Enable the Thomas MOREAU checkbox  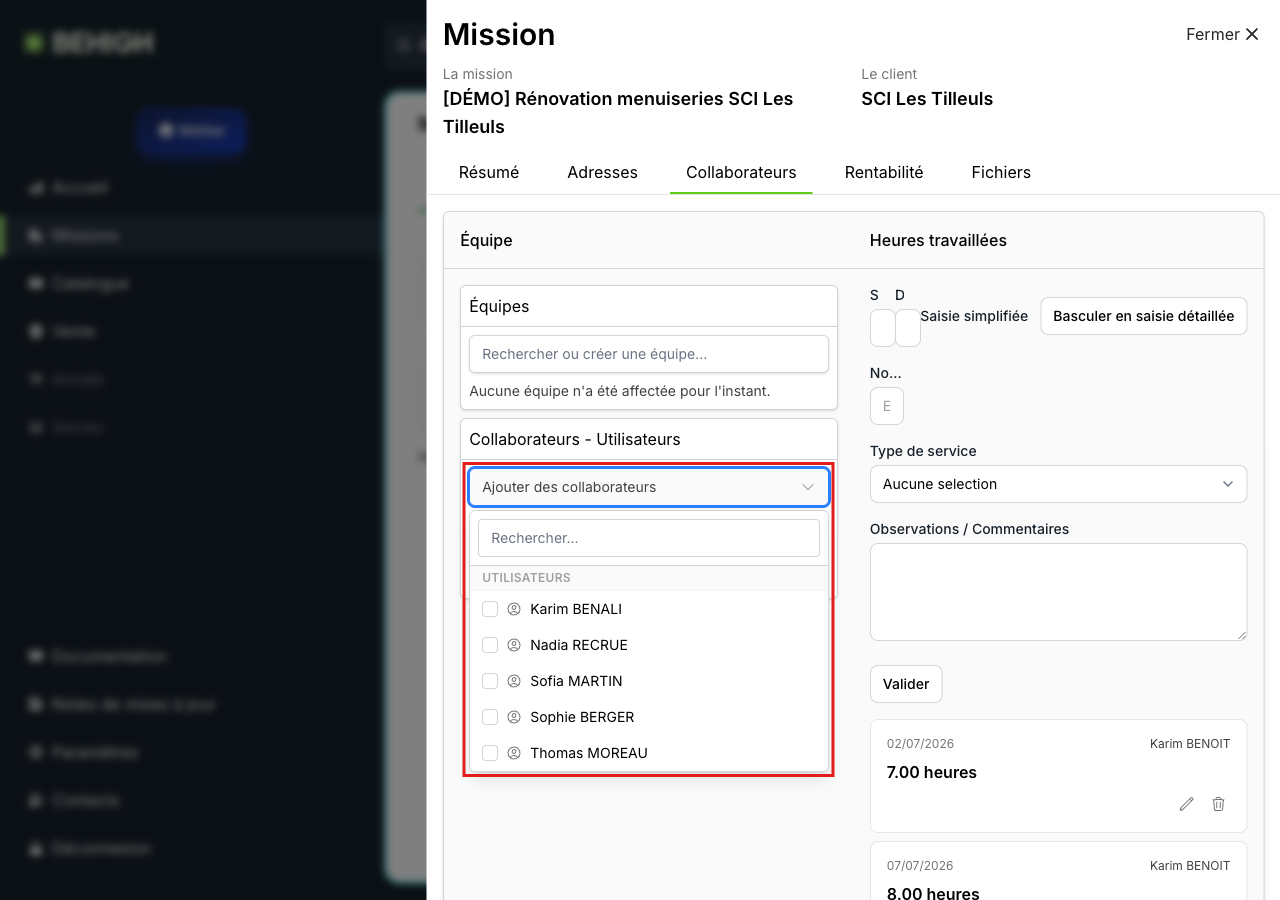click(x=490, y=753)
